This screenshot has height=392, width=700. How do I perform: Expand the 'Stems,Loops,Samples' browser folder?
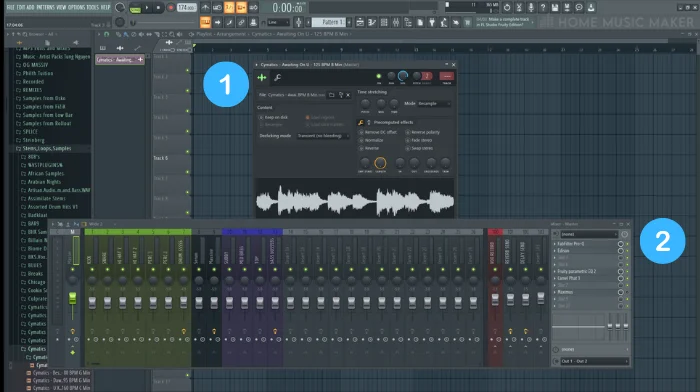pyautogui.click(x=46, y=148)
